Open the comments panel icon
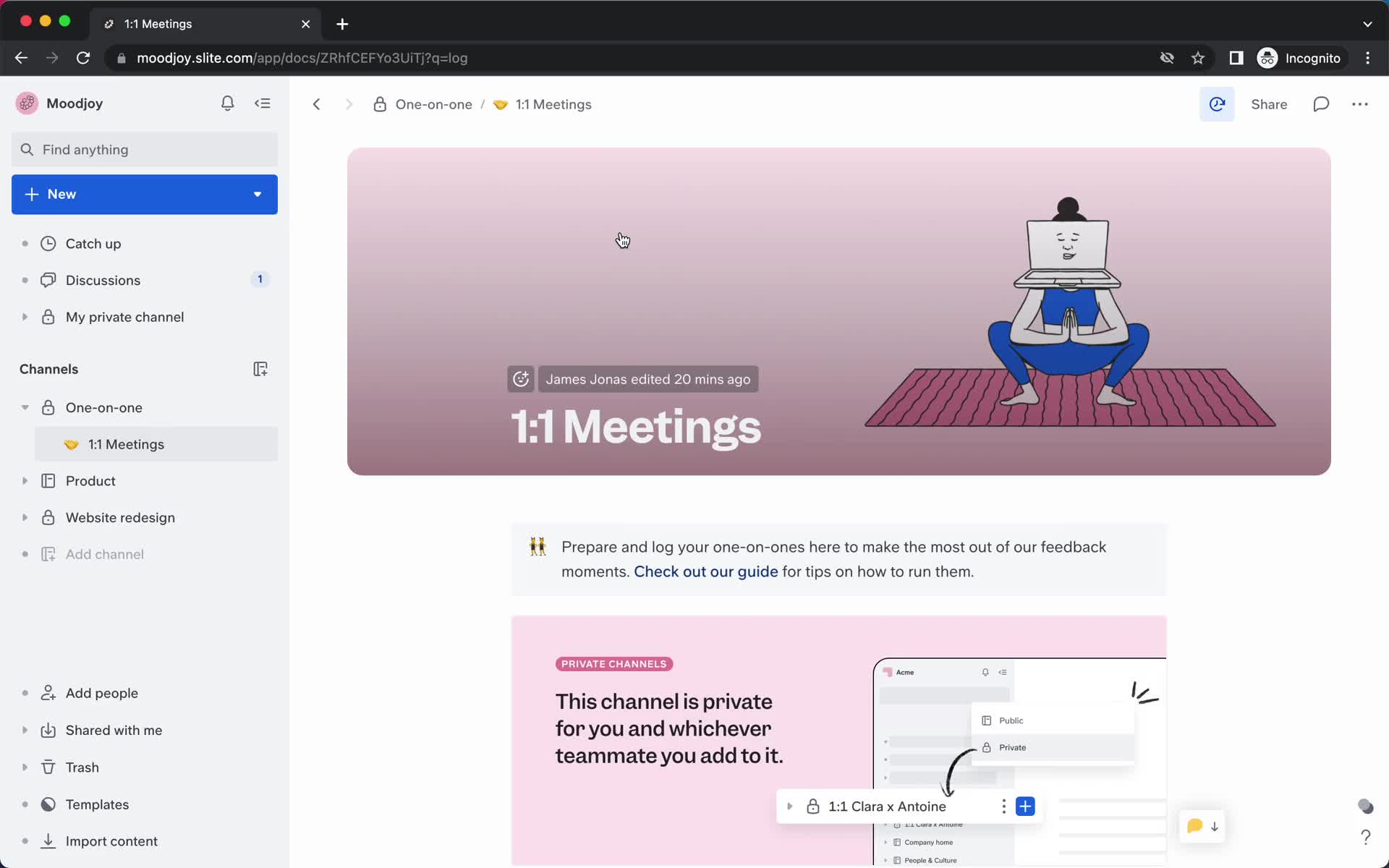This screenshot has width=1389, height=868. pyautogui.click(x=1321, y=104)
